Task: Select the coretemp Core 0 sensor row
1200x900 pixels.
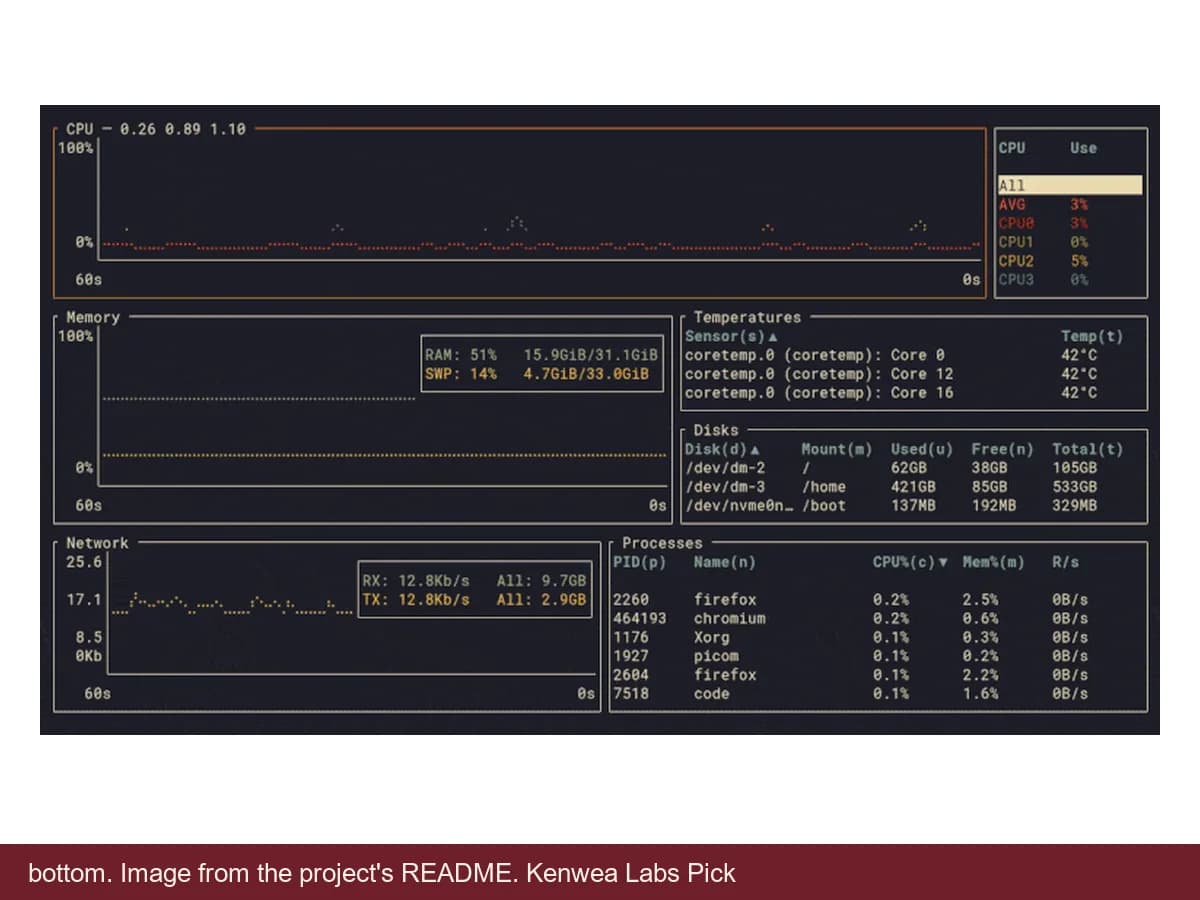Action: [x=914, y=355]
